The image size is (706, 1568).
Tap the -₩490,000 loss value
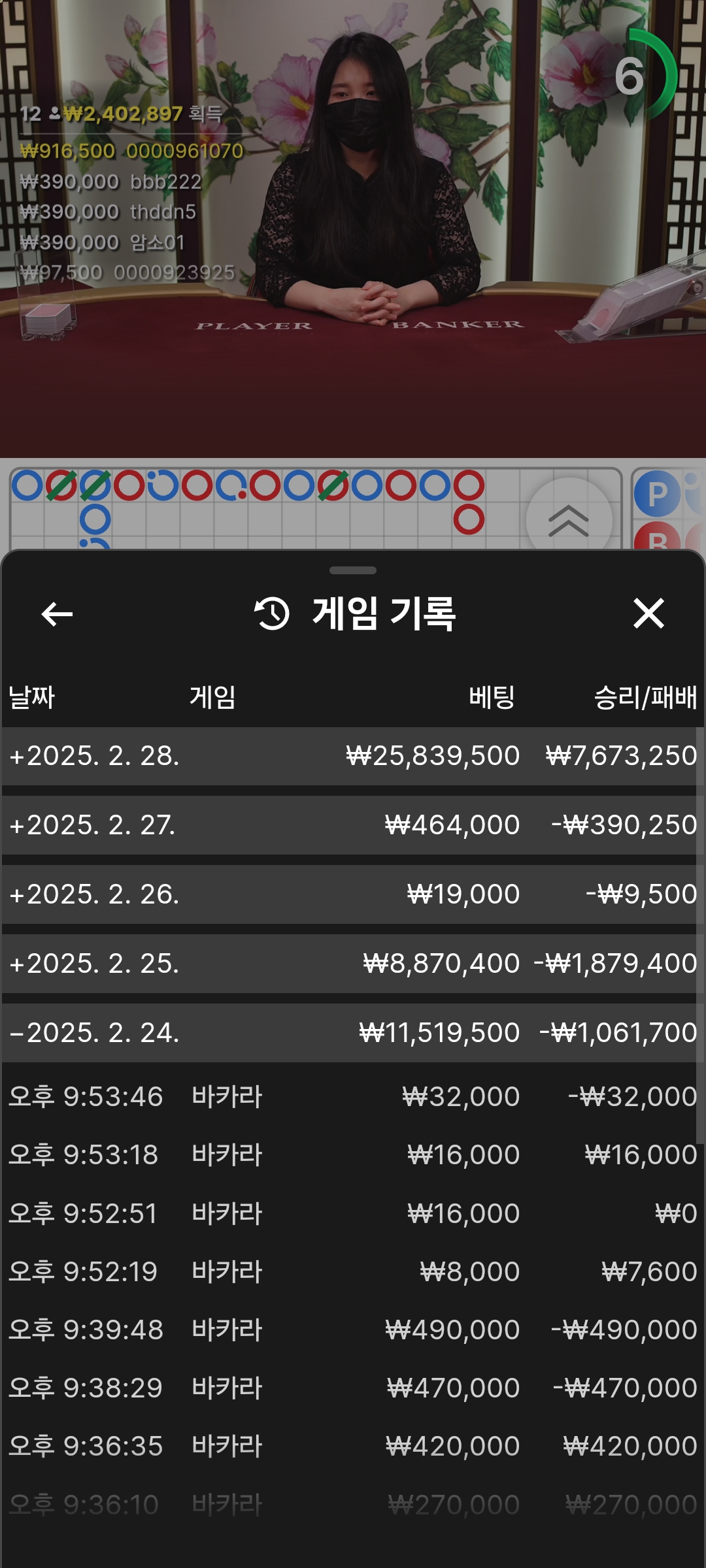624,1330
